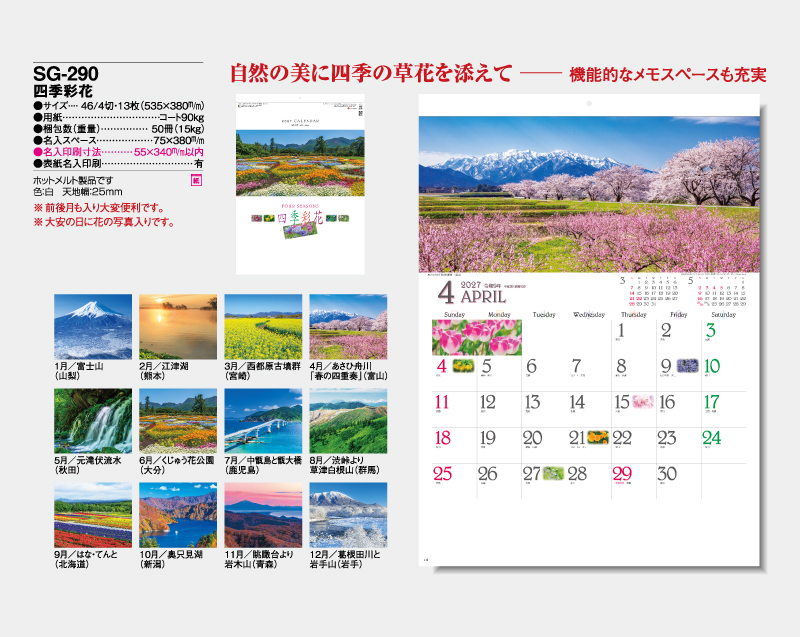The width and height of the screenshot is (800, 637).
Task: Click the large month number 4
Action: click(x=446, y=293)
